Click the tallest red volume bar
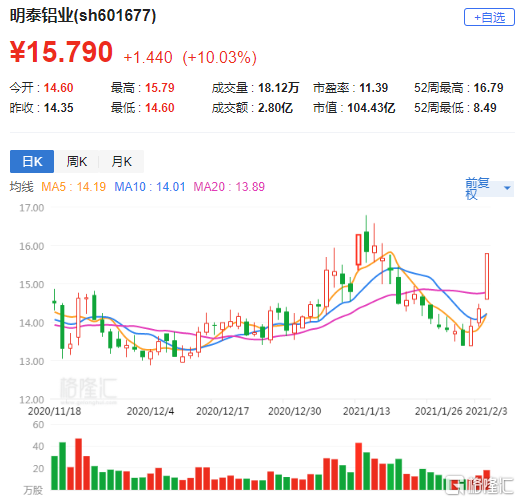This screenshot has height=502, width=520. click(x=79, y=464)
